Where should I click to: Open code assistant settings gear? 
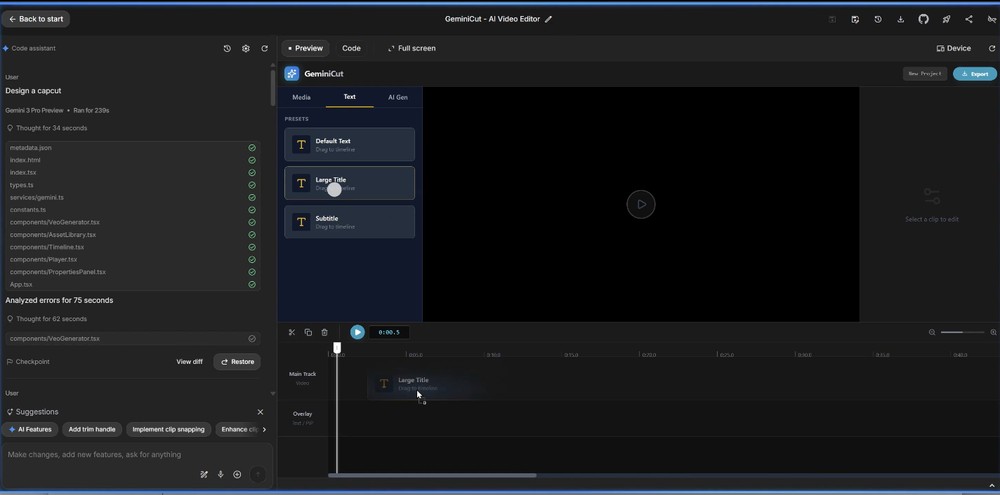tap(246, 48)
